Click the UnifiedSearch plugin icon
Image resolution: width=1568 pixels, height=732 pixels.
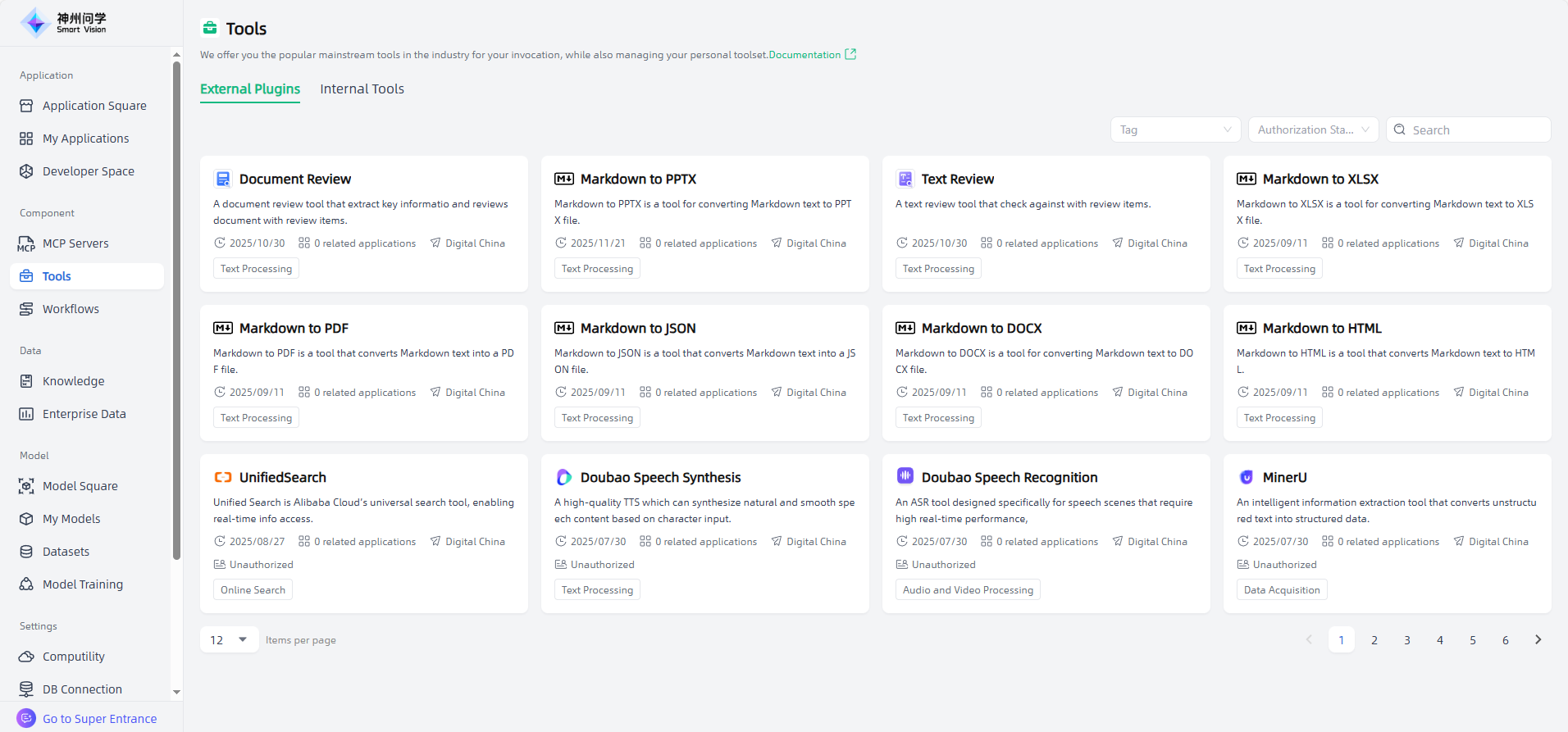(x=222, y=477)
